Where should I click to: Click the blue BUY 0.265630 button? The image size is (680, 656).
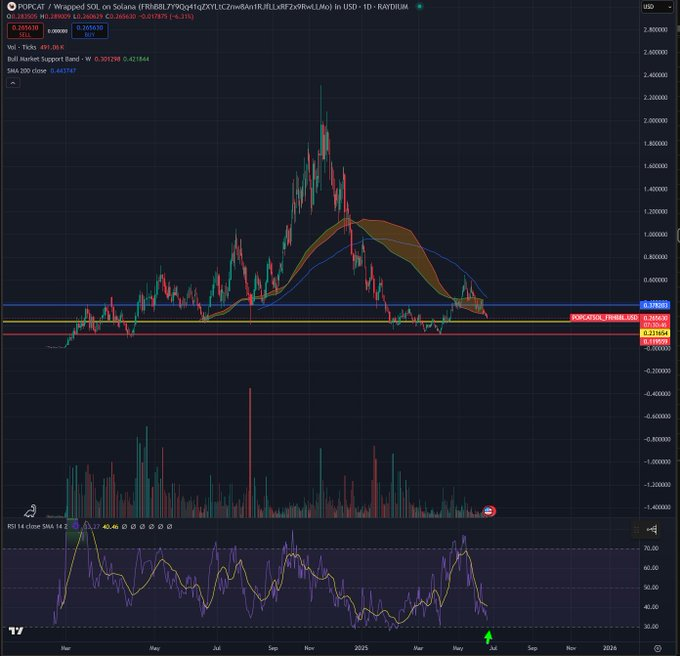[x=89, y=31]
